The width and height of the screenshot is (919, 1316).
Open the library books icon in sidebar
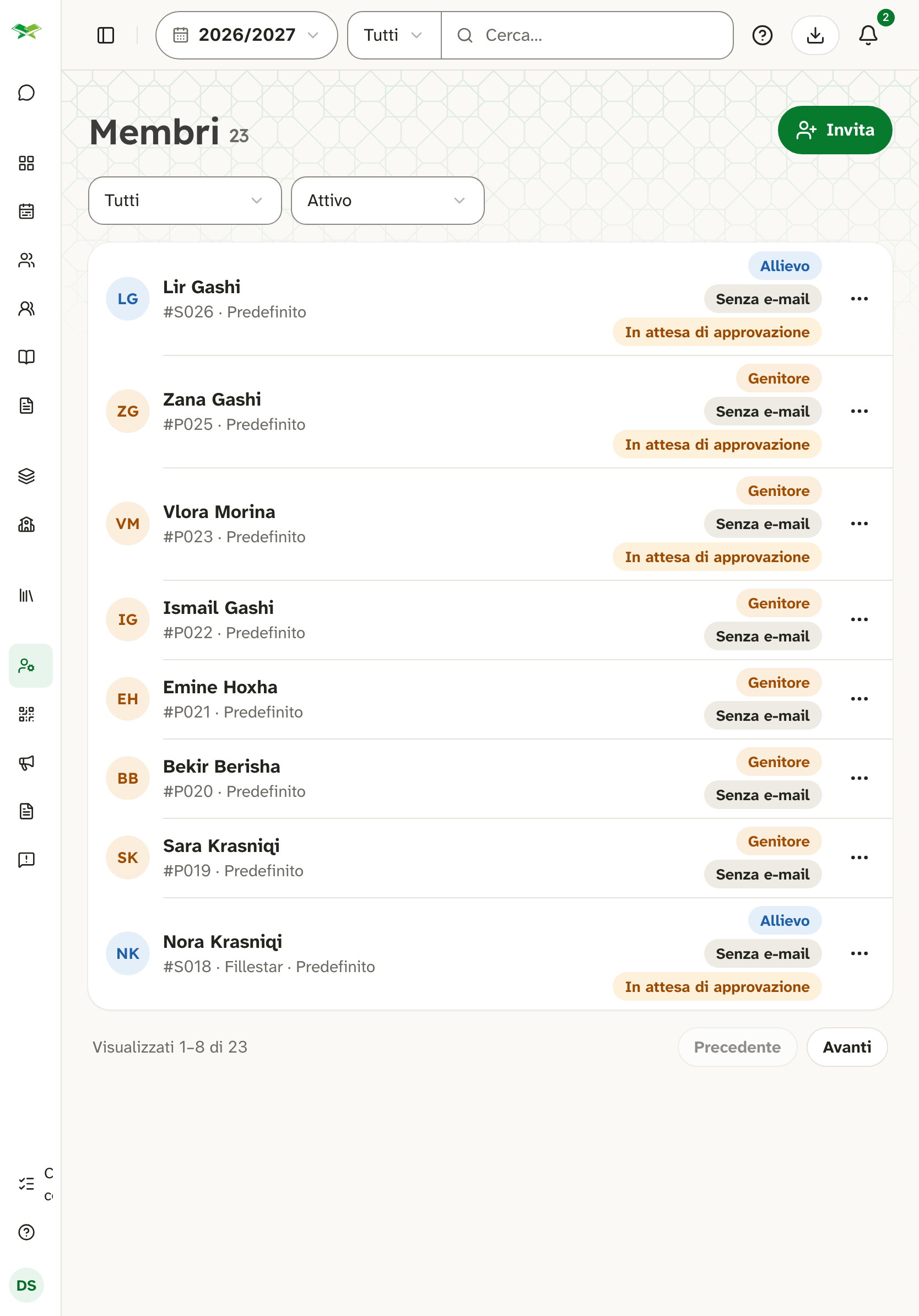[26, 596]
